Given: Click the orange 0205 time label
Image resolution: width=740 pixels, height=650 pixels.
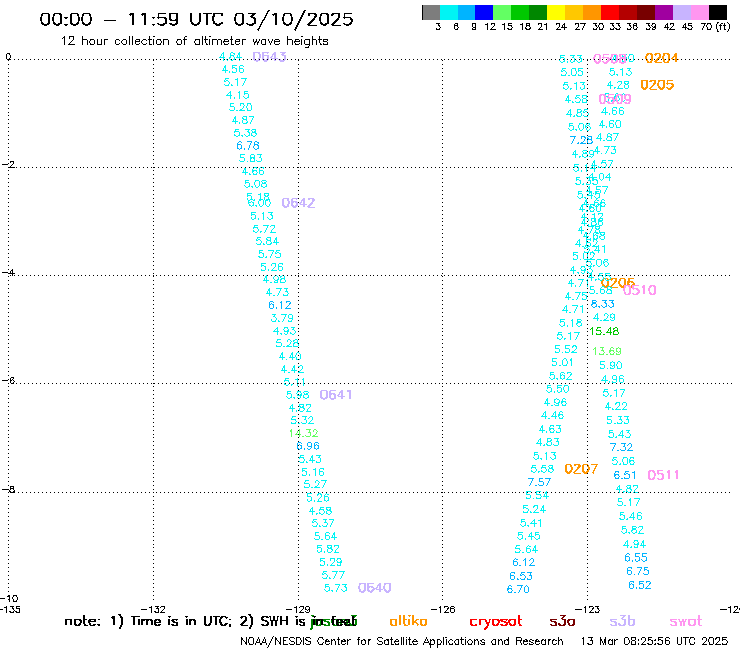Looking at the screenshot, I should (x=657, y=85).
